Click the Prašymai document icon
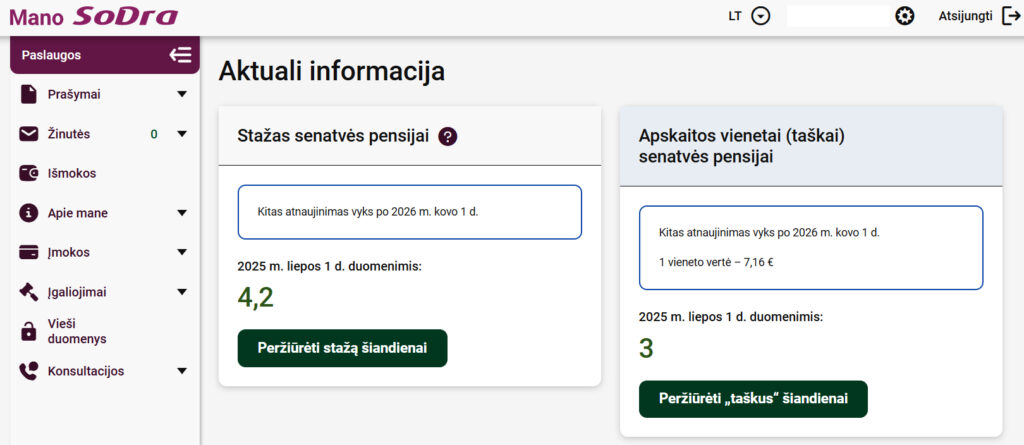 click(28, 94)
